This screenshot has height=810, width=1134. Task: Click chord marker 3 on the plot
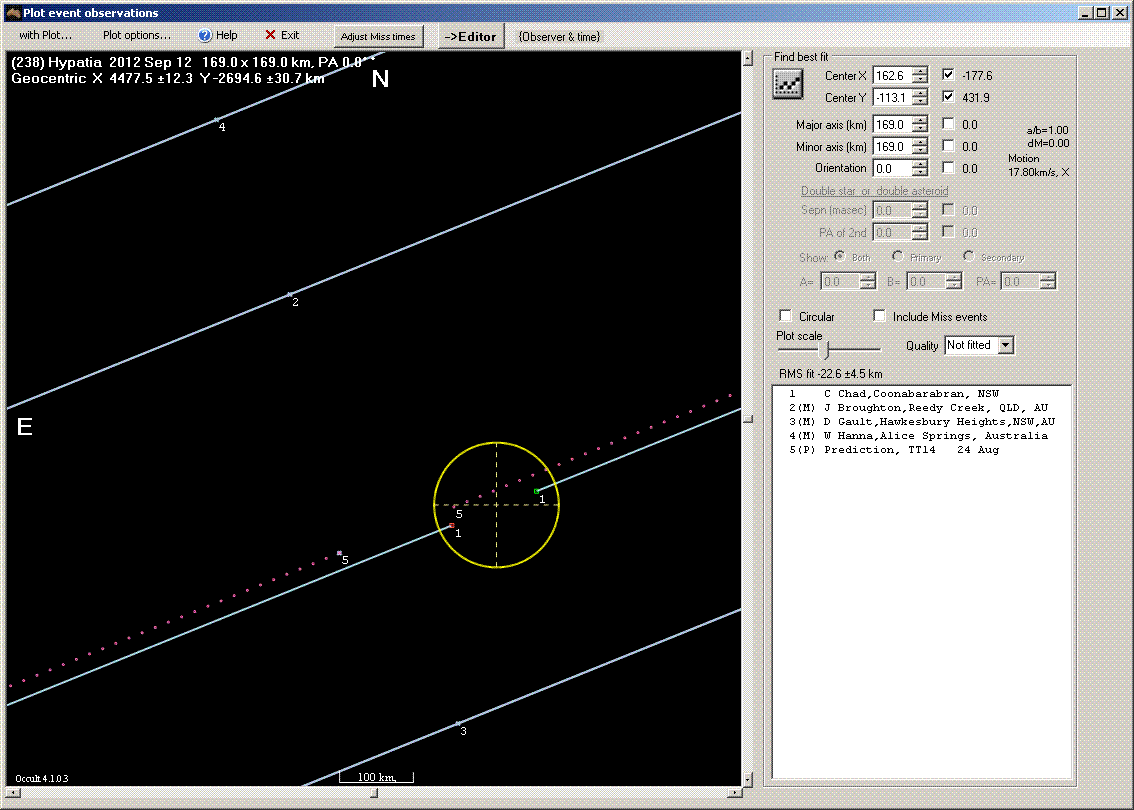pos(458,723)
